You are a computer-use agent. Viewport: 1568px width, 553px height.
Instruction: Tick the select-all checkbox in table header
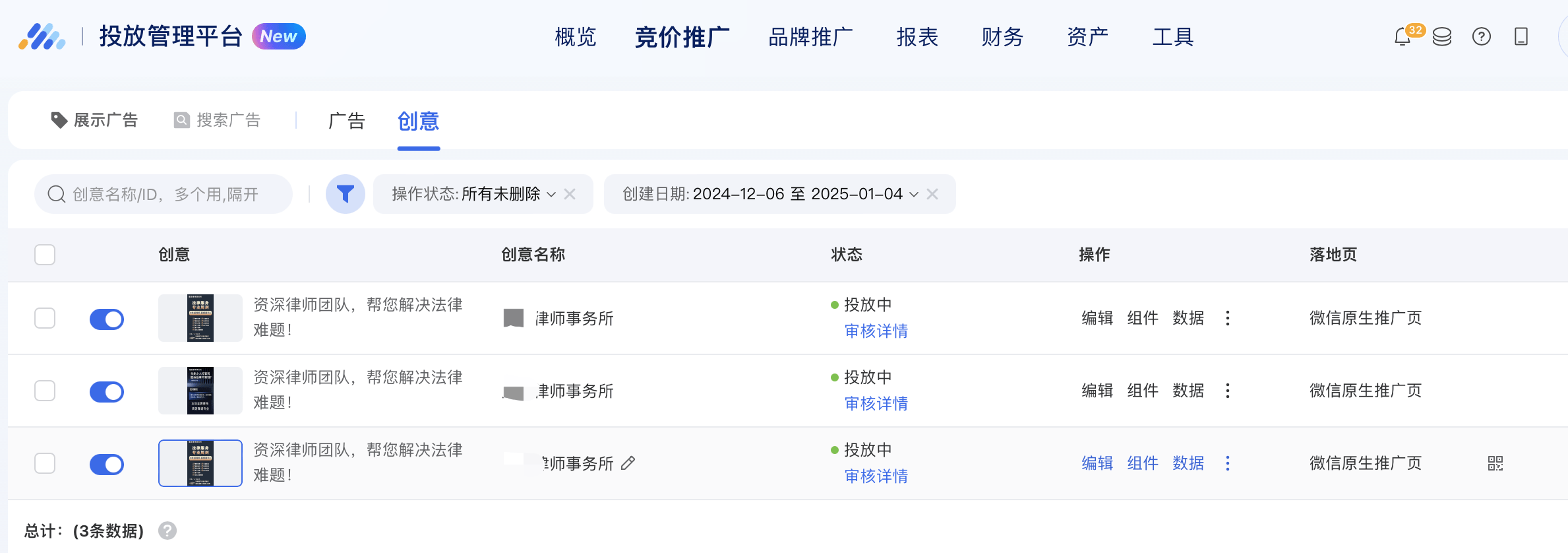(x=45, y=255)
